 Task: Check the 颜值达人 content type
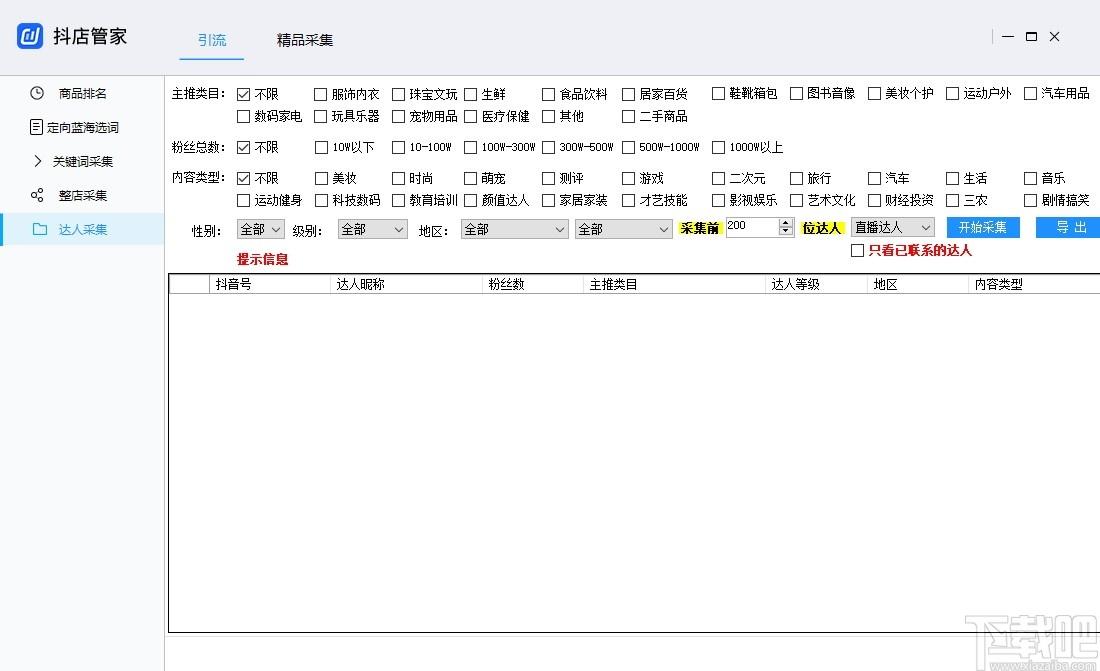point(471,201)
